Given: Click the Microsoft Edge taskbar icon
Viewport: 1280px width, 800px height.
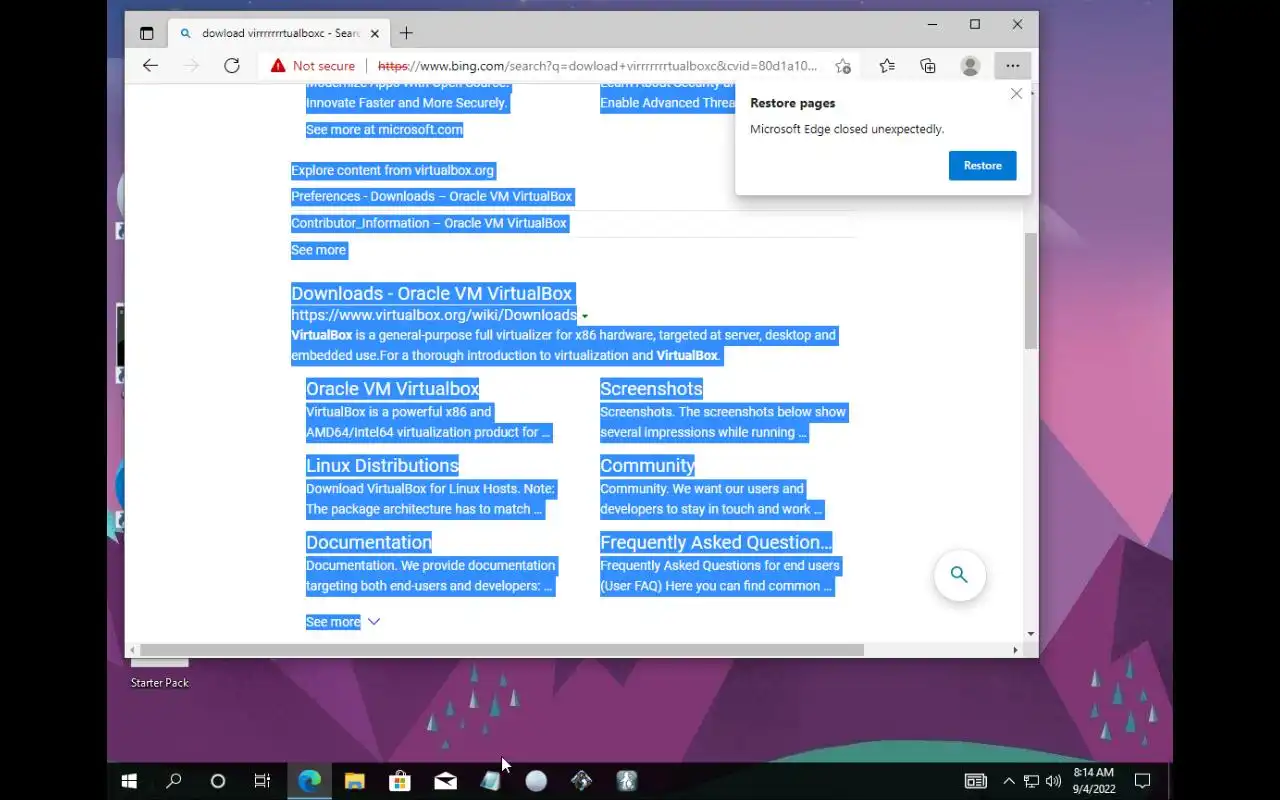Looking at the screenshot, I should click(309, 781).
